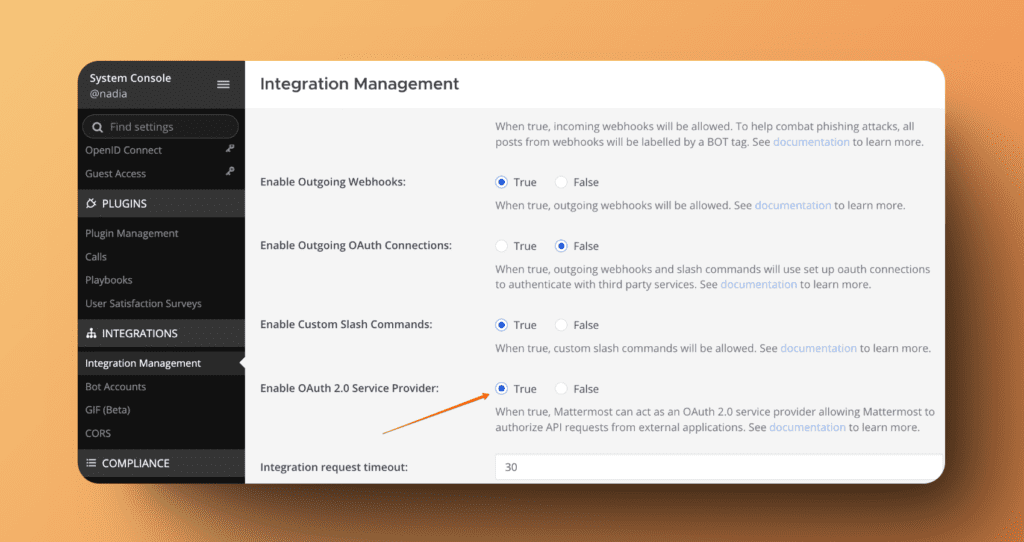Open documentation link for custom slash commands
1024x542 pixels.
818,348
